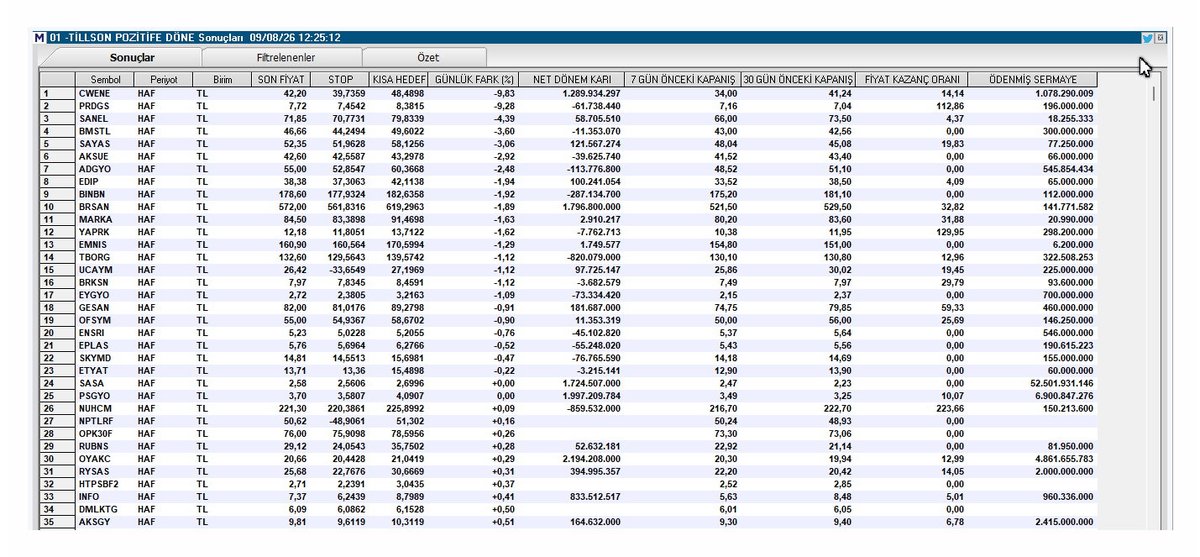
Task: Select the RUBNS symbol cell
Action: pyautogui.click(x=105, y=444)
